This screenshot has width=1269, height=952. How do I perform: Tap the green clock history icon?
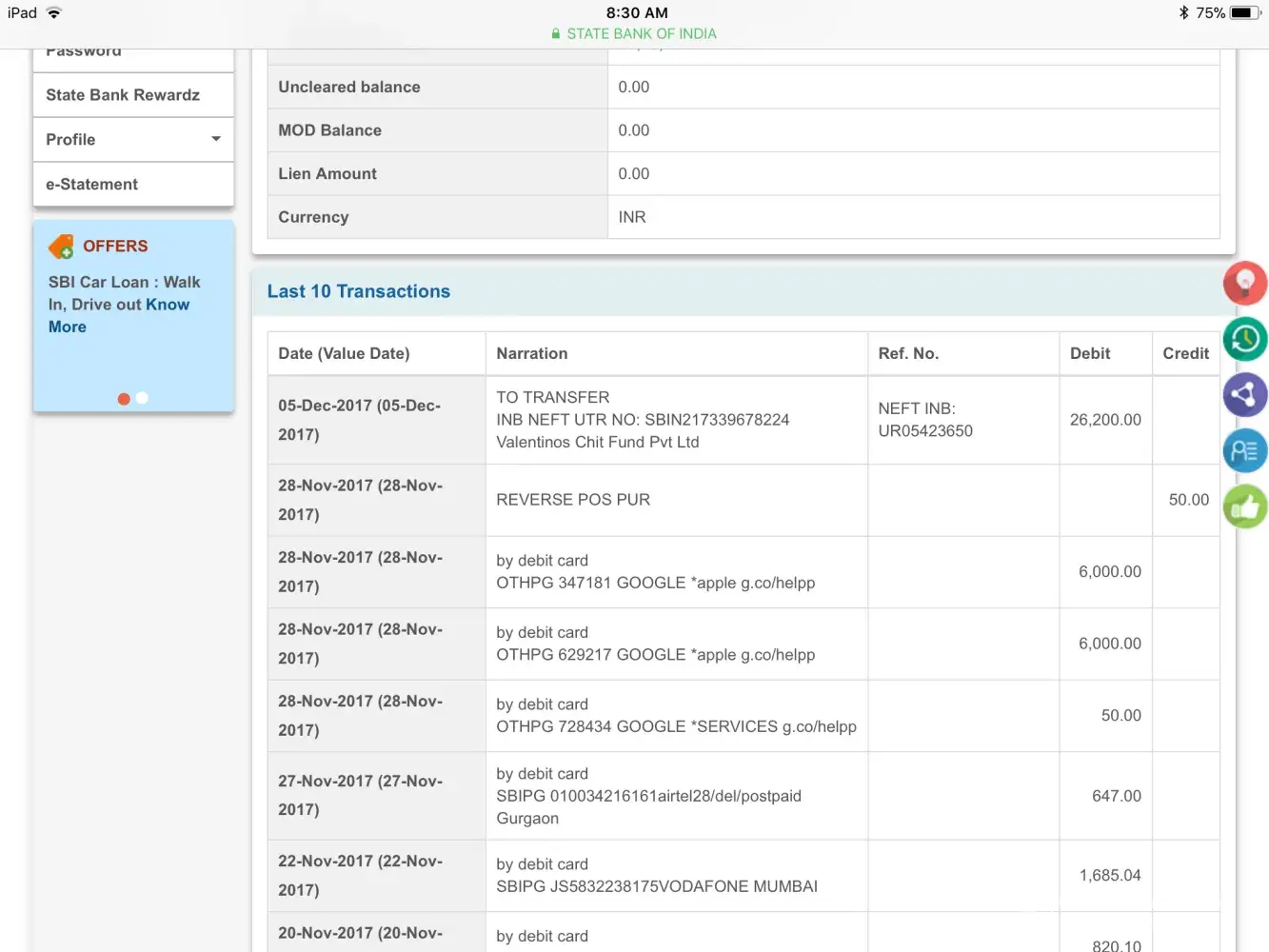pyautogui.click(x=1244, y=339)
